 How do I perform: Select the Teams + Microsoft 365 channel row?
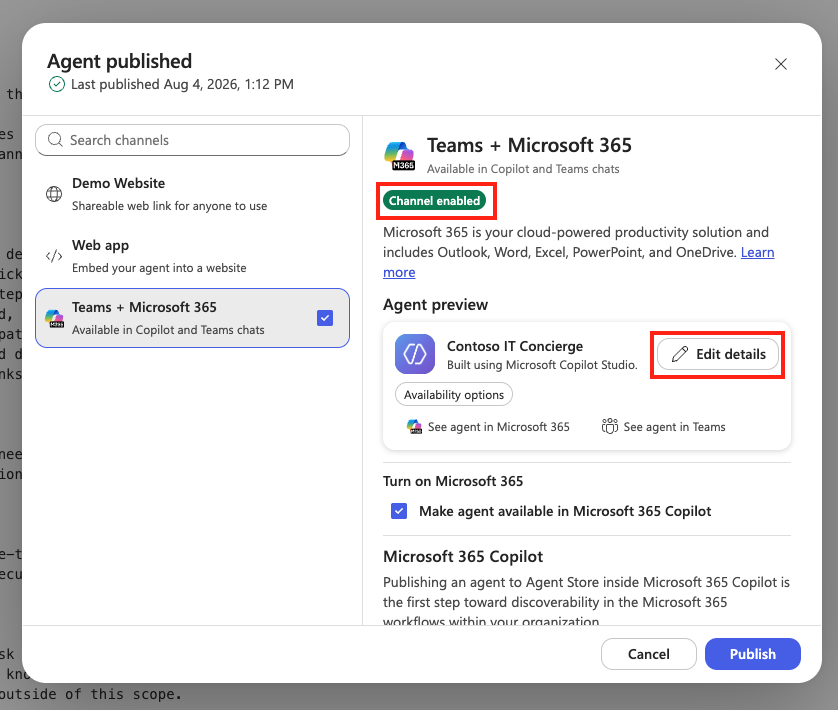click(192, 318)
